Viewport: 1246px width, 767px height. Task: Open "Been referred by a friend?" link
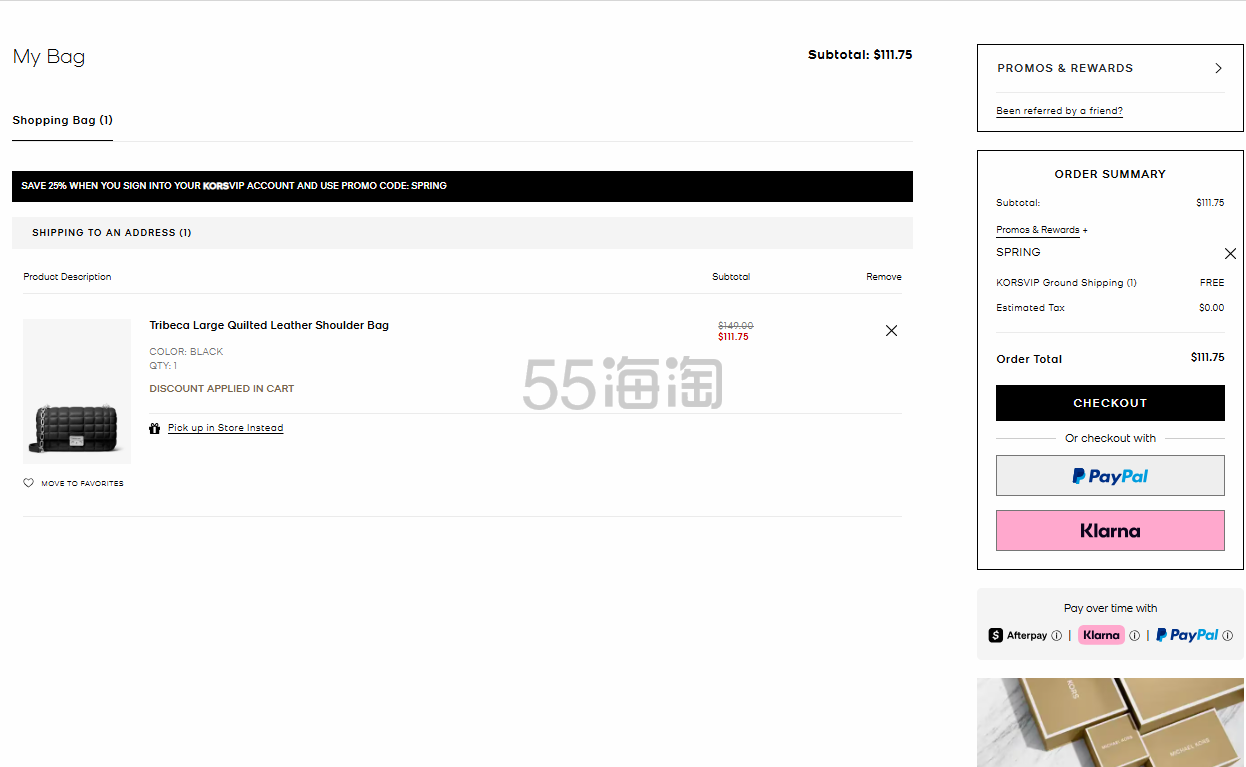coord(1059,111)
